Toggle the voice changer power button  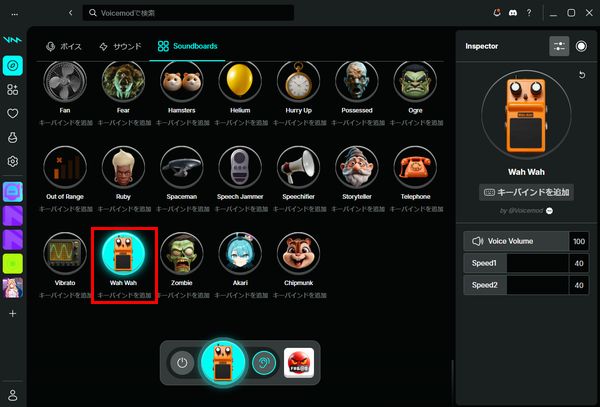(182, 363)
